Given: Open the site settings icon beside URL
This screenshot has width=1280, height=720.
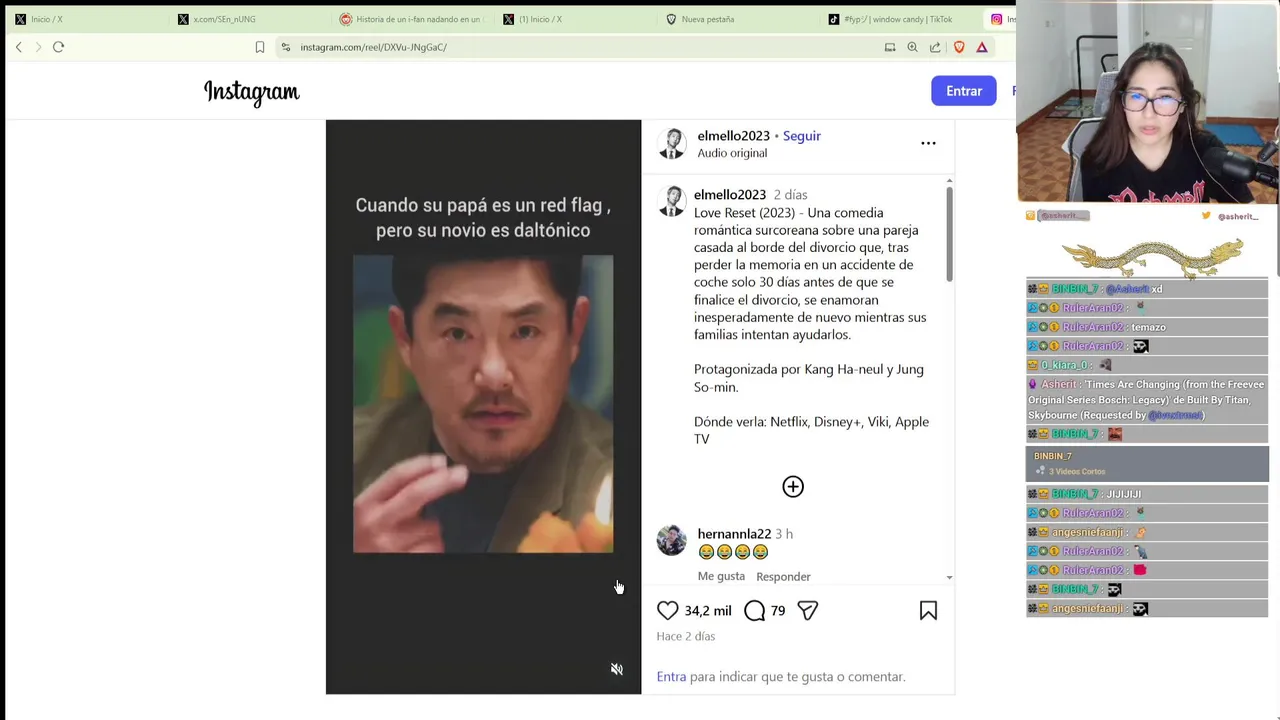Looking at the screenshot, I should [x=286, y=47].
